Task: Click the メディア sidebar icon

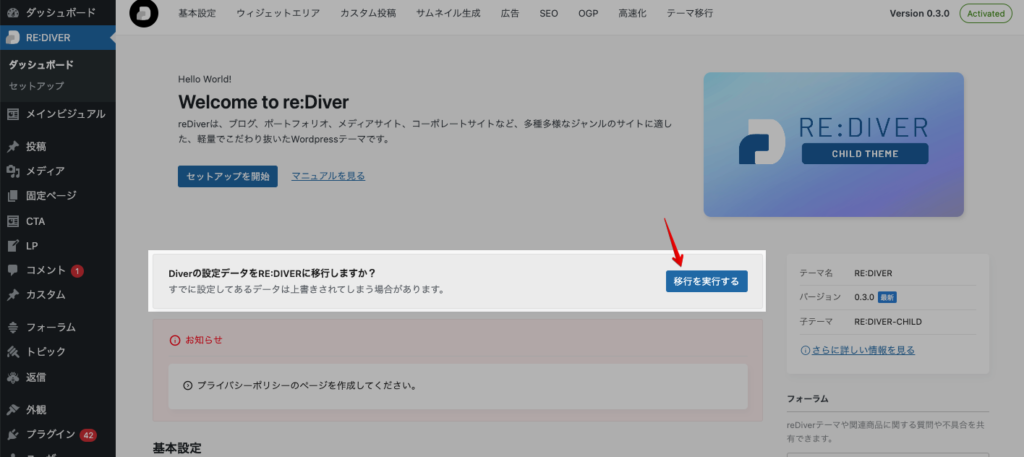Action: (x=13, y=171)
